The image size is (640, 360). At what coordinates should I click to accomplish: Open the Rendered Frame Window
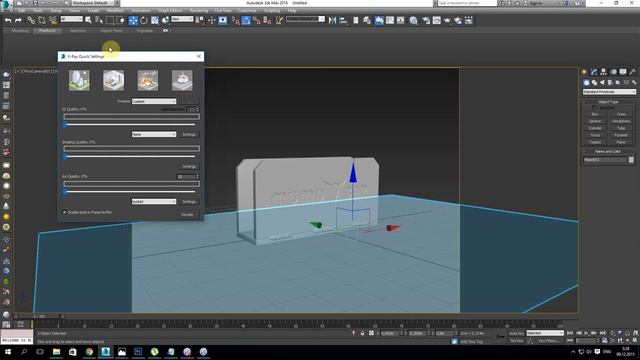pyautogui.click(x=436, y=20)
